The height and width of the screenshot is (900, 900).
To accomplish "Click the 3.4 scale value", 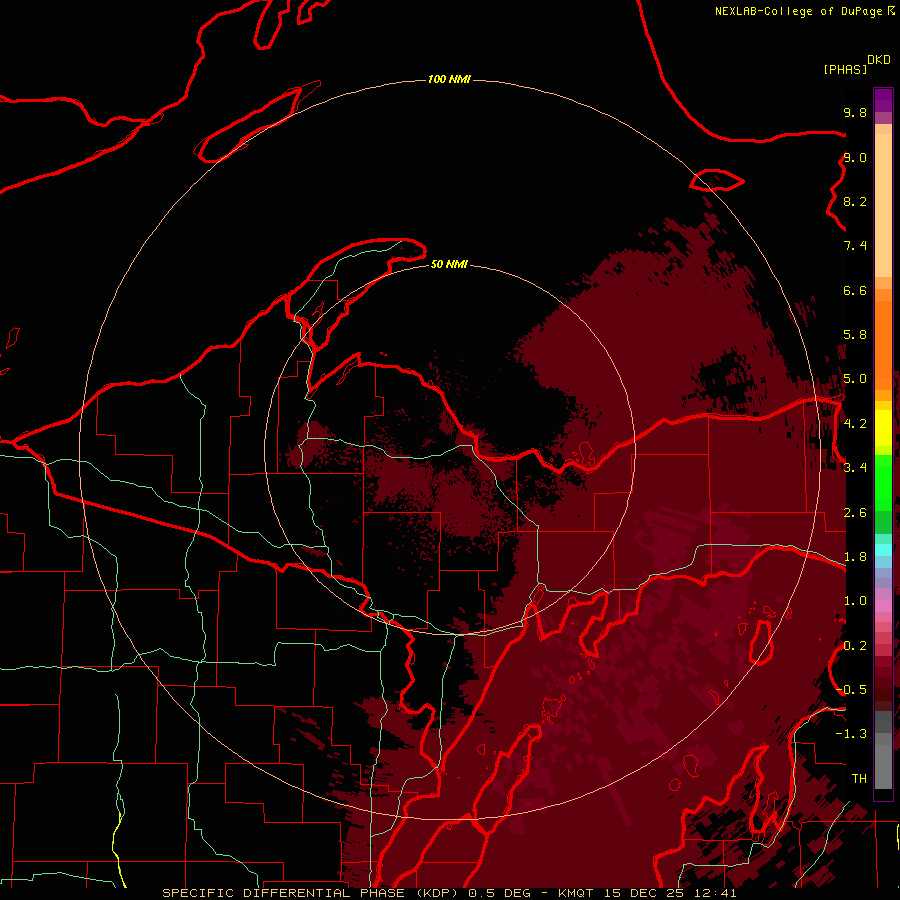I will pyautogui.click(x=855, y=468).
